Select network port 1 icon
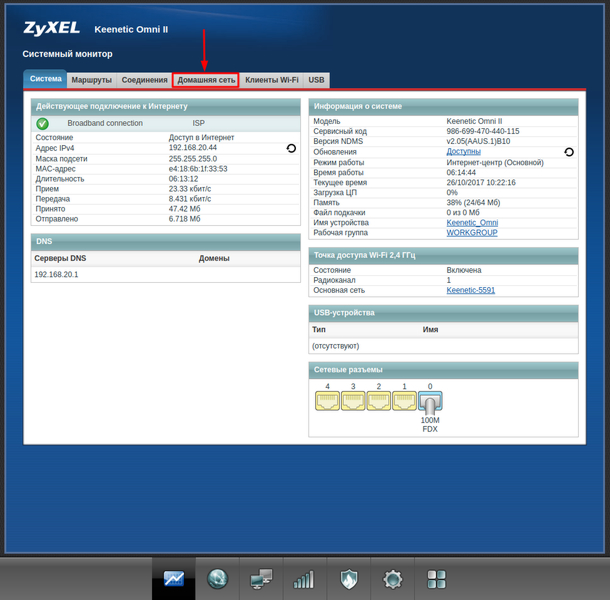610x600 pixels. point(404,401)
